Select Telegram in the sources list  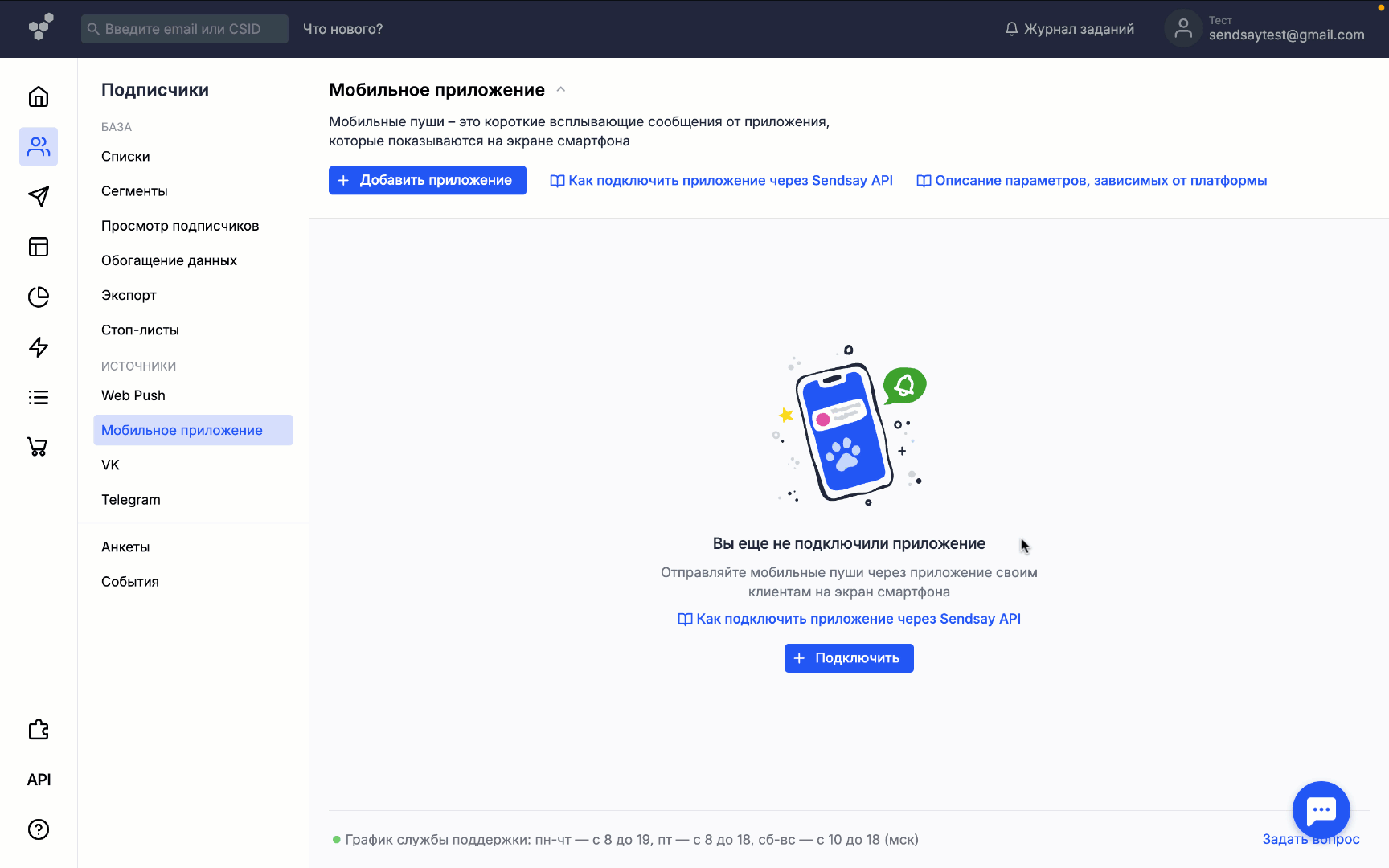[x=130, y=499]
